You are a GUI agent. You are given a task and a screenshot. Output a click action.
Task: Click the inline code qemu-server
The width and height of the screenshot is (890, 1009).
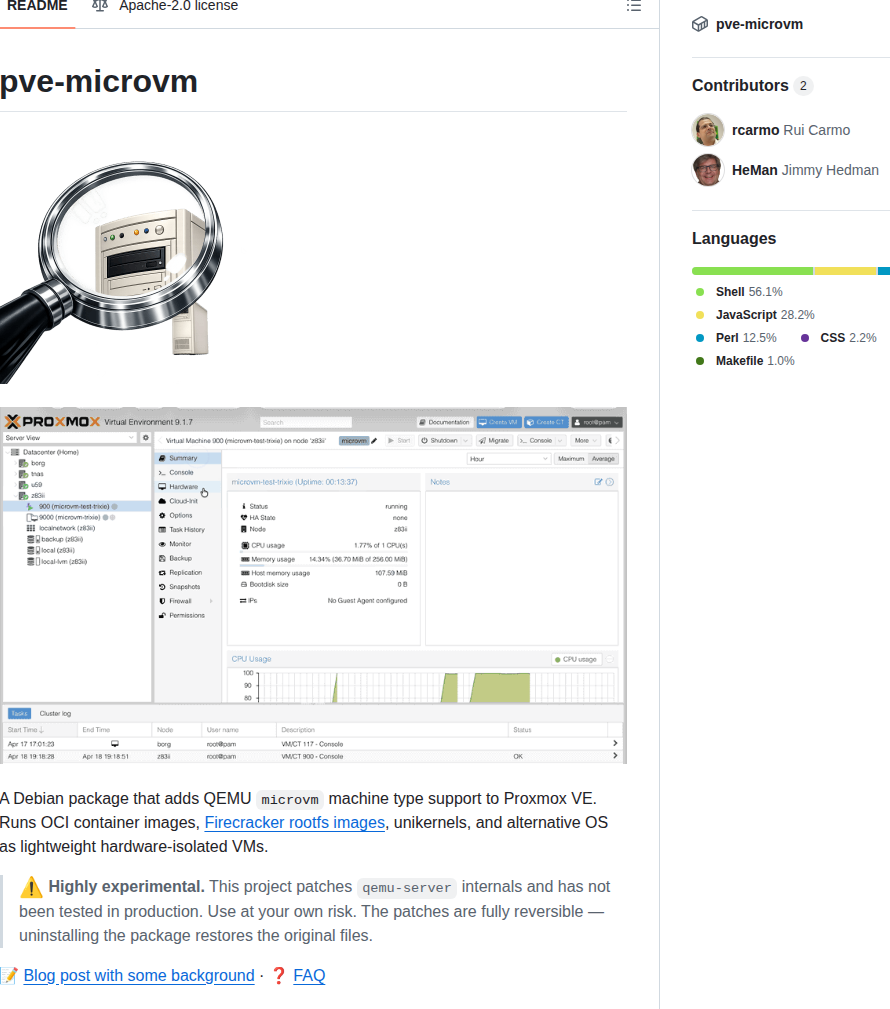tap(407, 887)
